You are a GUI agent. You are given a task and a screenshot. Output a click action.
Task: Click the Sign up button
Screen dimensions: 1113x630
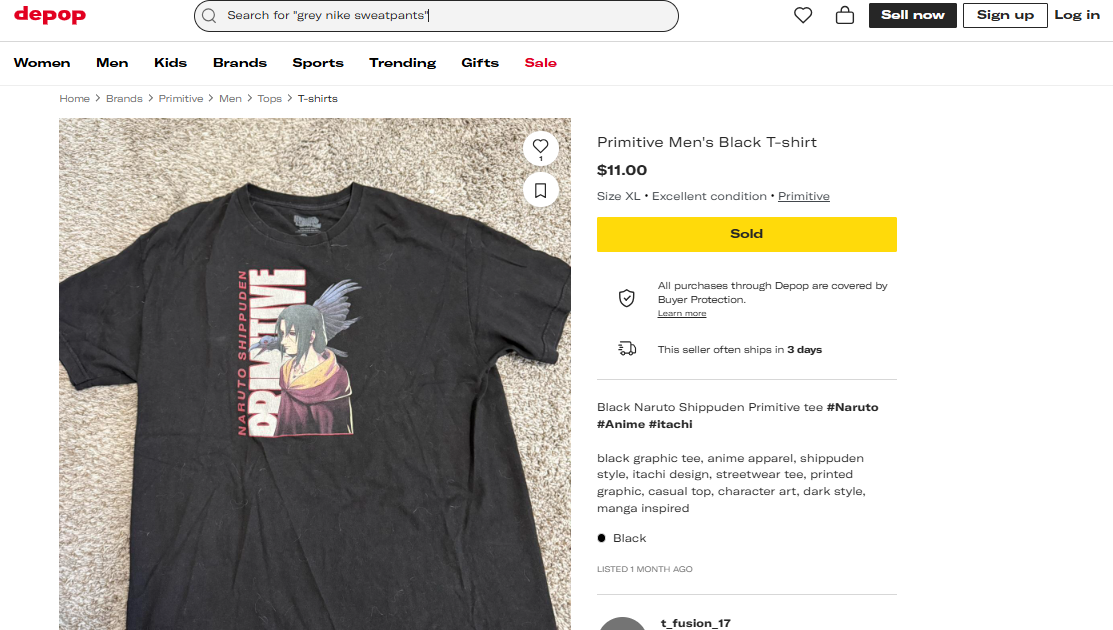[1005, 15]
